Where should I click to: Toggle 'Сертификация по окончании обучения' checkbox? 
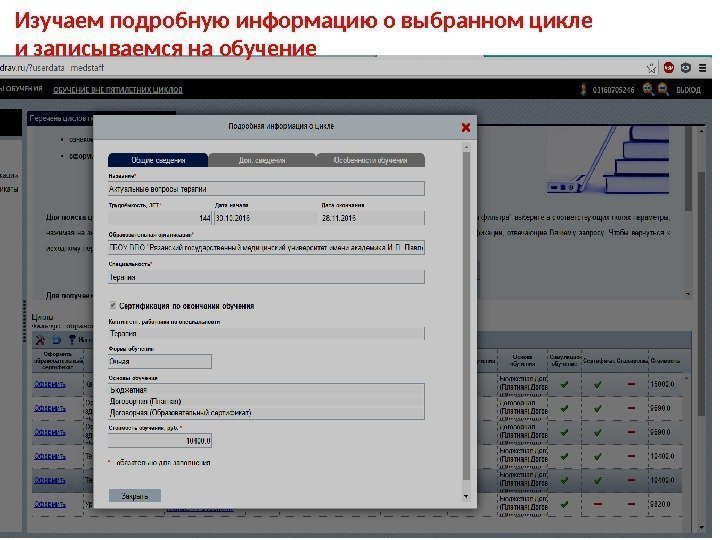pos(112,305)
